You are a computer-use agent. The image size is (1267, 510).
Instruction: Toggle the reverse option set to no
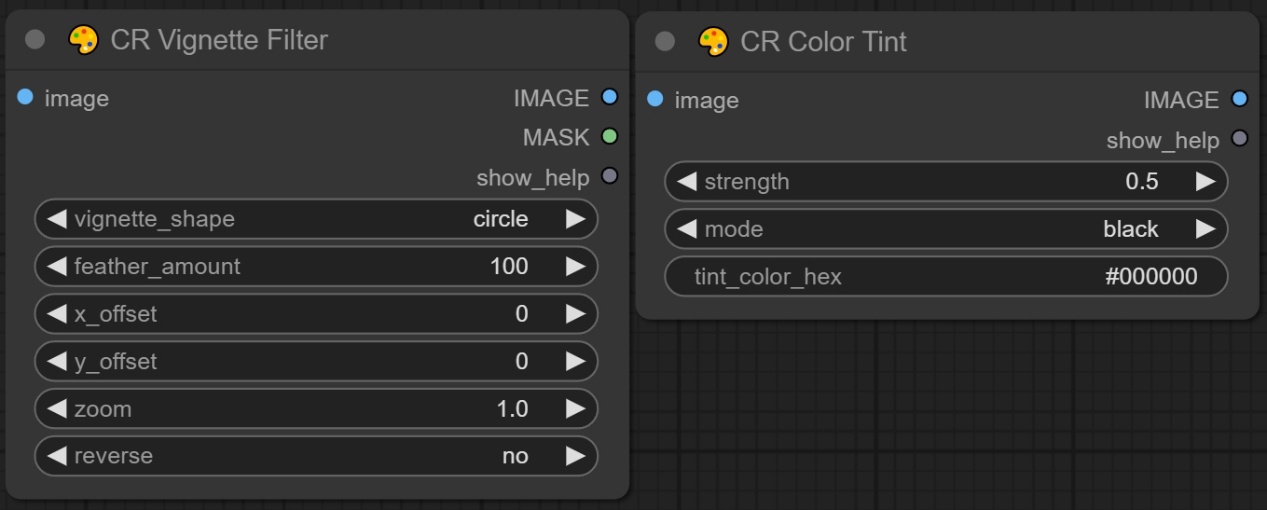point(316,456)
